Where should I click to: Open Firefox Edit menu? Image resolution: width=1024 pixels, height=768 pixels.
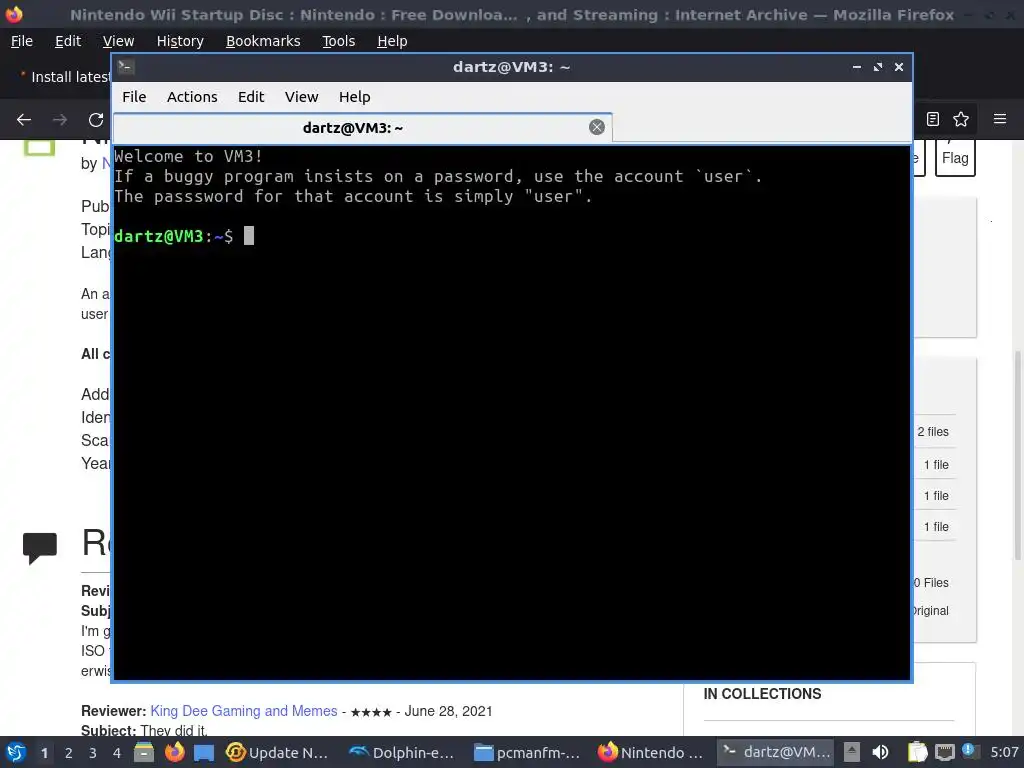68,41
